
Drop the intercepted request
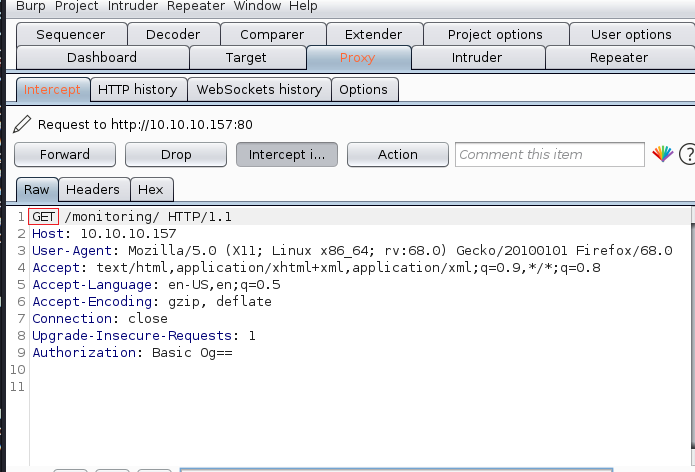click(176, 154)
